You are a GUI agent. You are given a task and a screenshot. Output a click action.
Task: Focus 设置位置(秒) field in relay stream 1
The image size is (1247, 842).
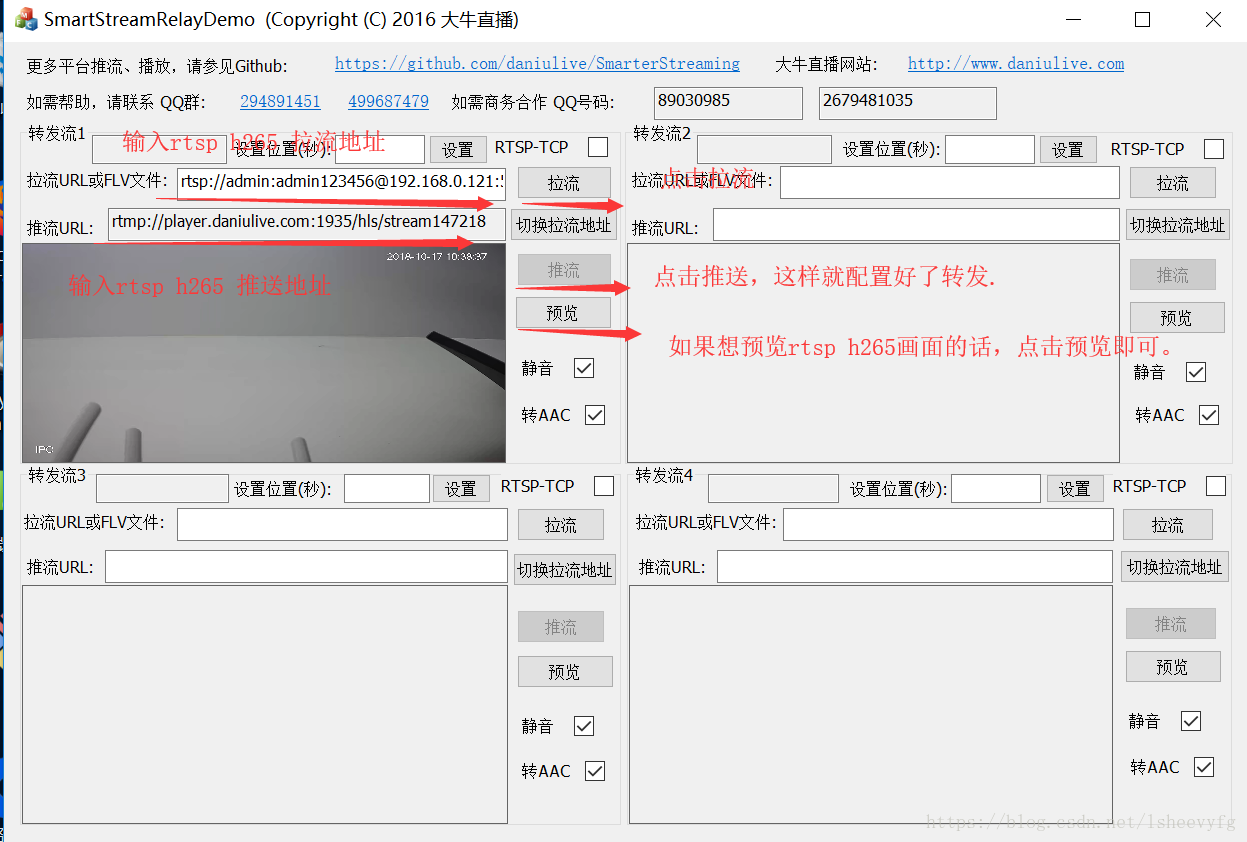click(x=380, y=149)
